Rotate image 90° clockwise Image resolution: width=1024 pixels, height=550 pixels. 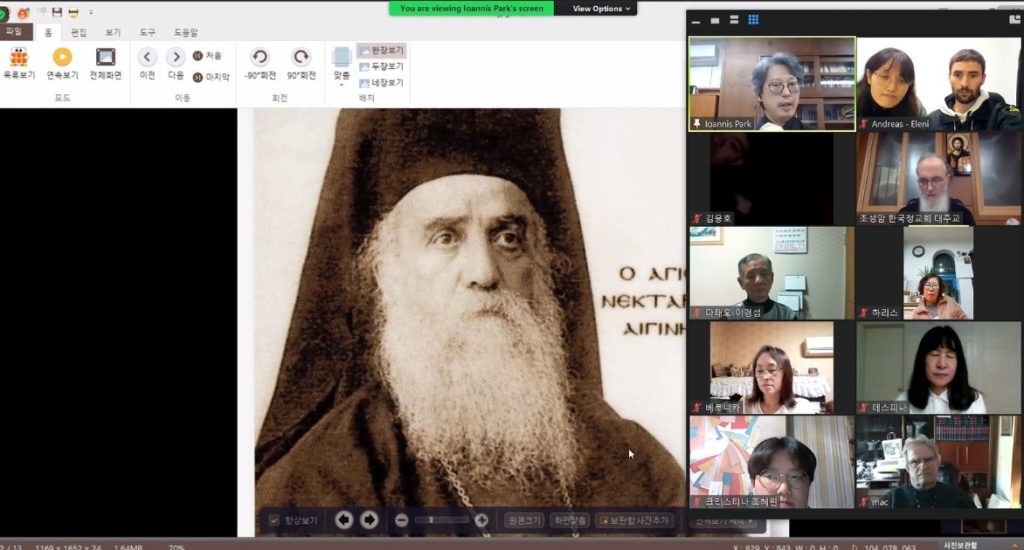pos(301,59)
